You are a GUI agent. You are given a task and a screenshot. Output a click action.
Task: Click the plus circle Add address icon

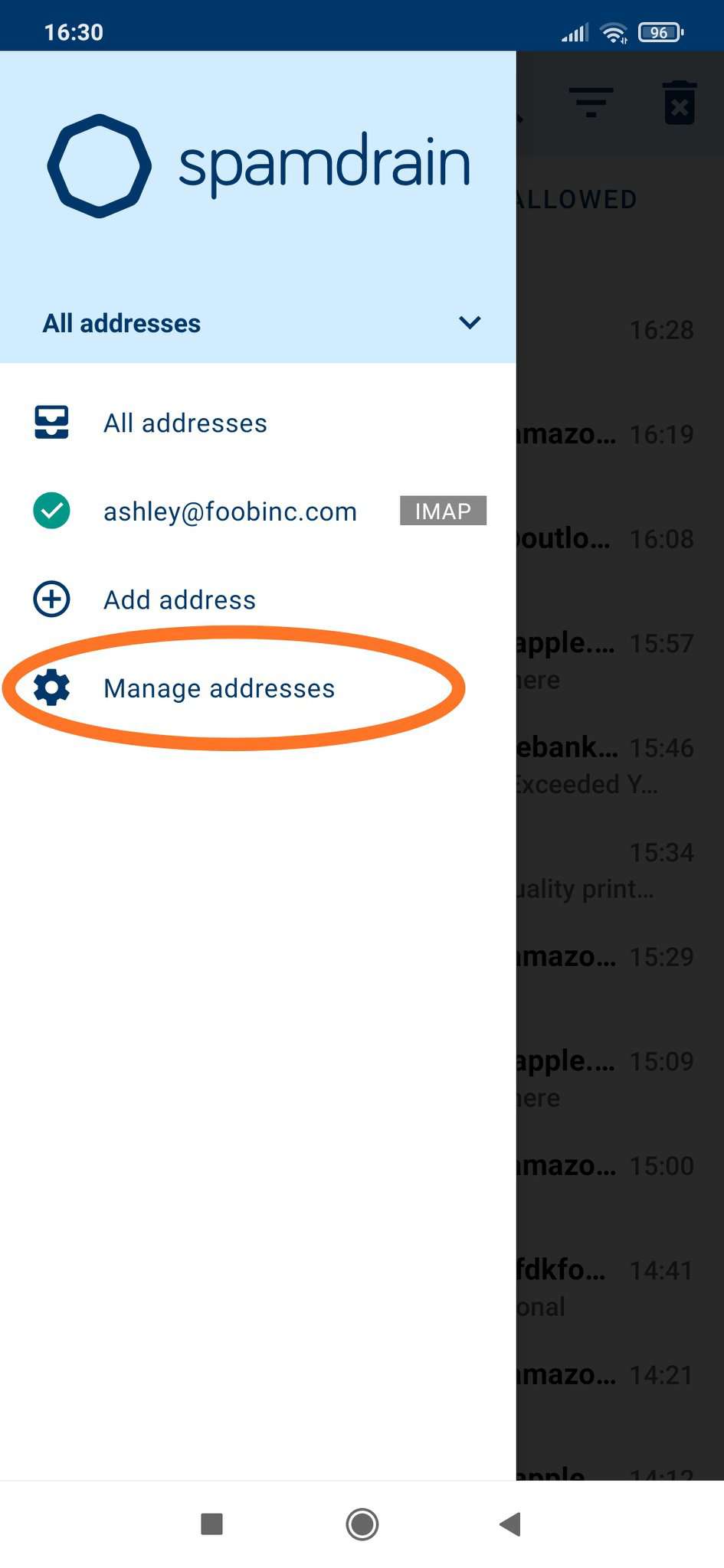click(x=51, y=599)
